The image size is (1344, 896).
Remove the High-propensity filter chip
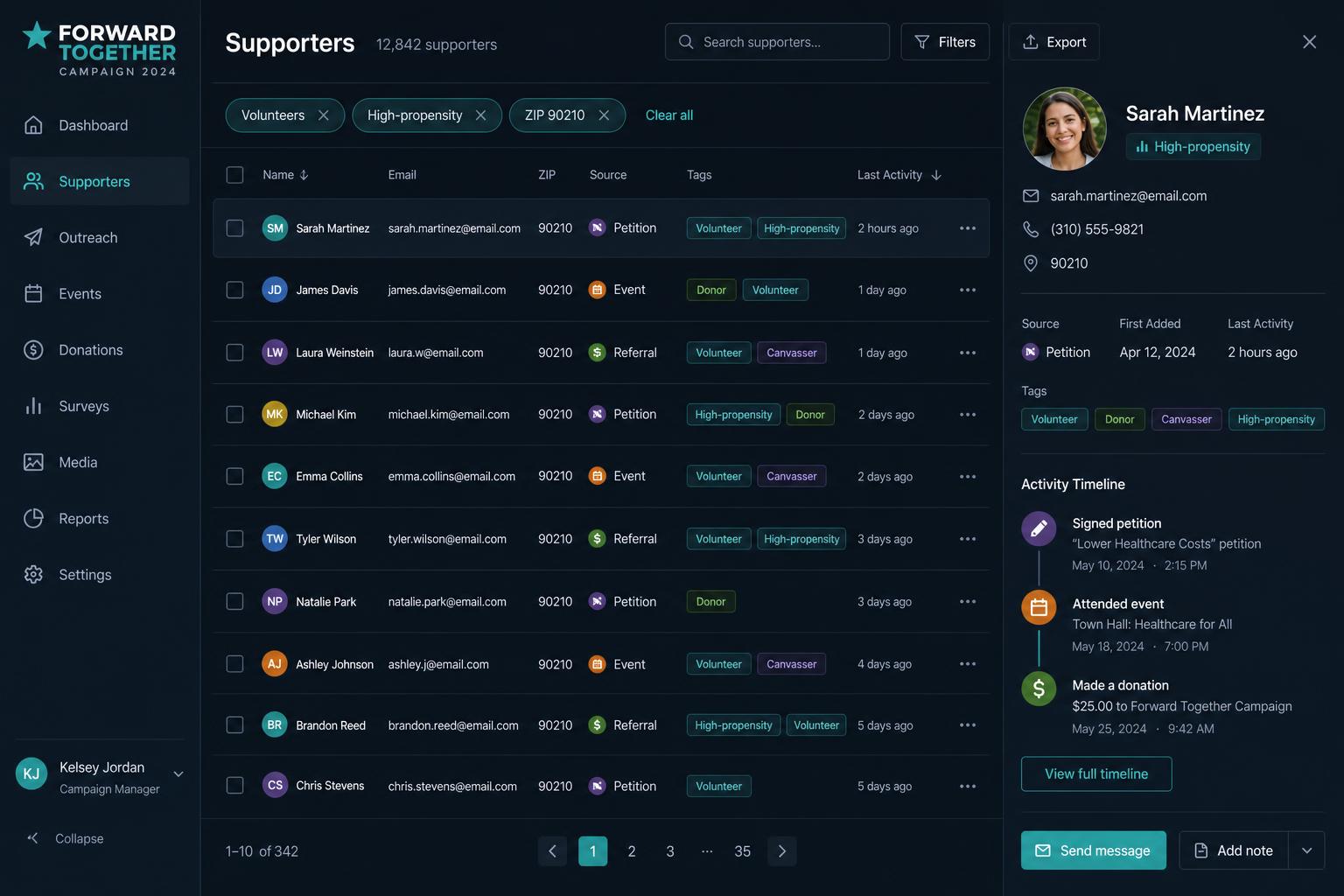(x=480, y=115)
